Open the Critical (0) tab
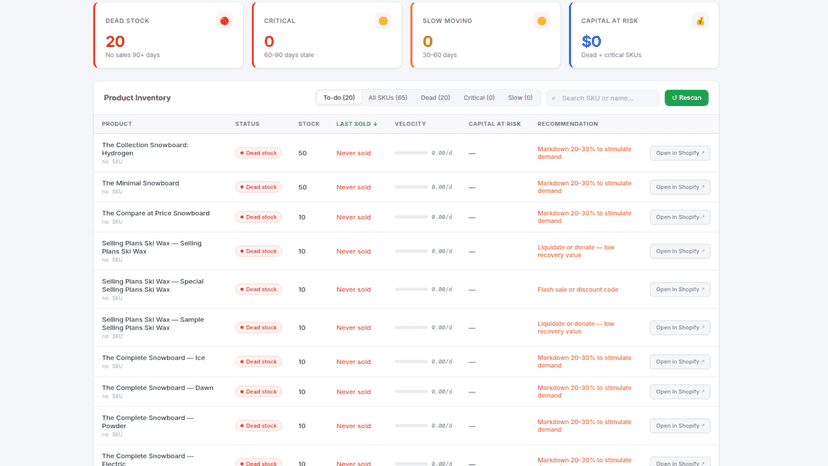This screenshot has height=466, width=828. (x=479, y=98)
